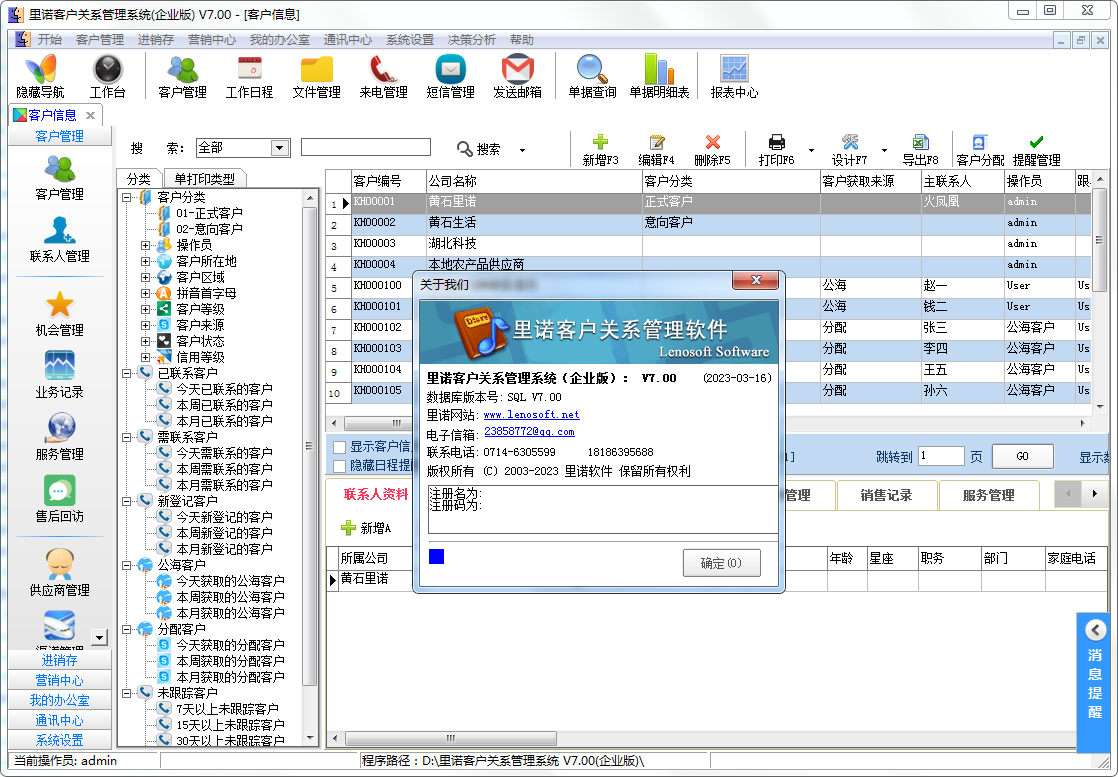
Task: Open the 系统设置 menu in menu bar
Action: (x=410, y=40)
